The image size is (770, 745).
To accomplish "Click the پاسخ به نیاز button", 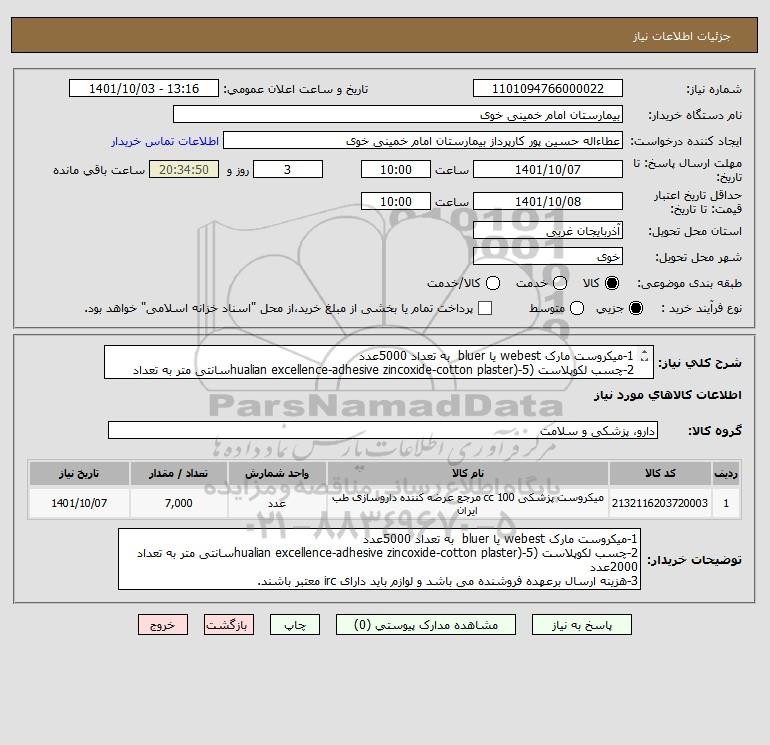I will tap(582, 625).
